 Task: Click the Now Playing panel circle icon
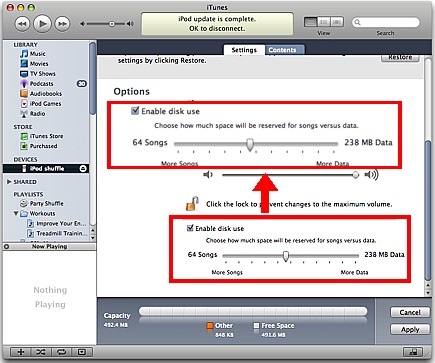point(6,247)
